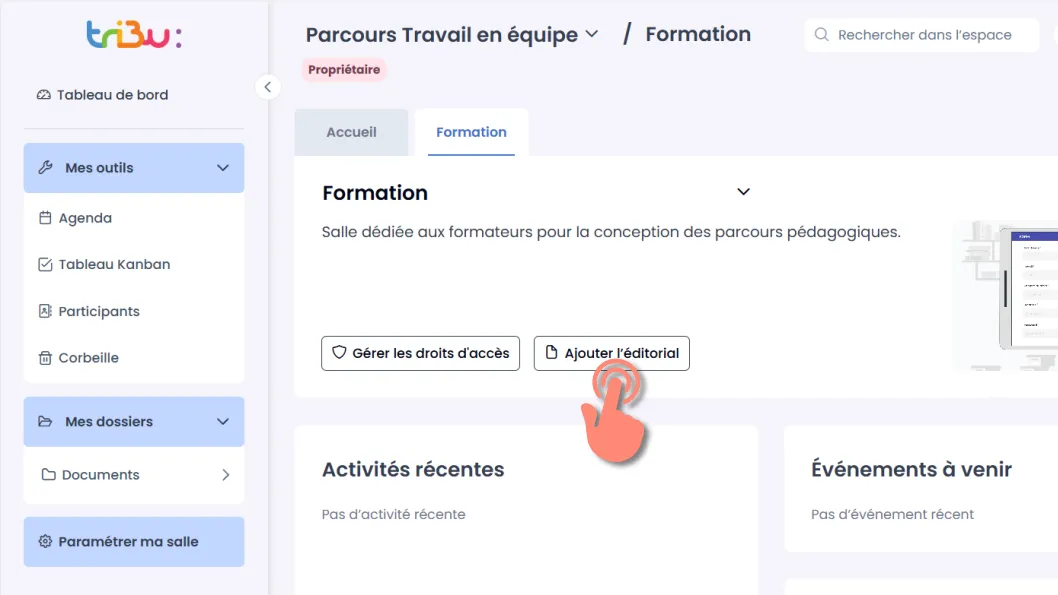Click the Mes dossiers label
1058x595 pixels.
pyautogui.click(x=109, y=422)
